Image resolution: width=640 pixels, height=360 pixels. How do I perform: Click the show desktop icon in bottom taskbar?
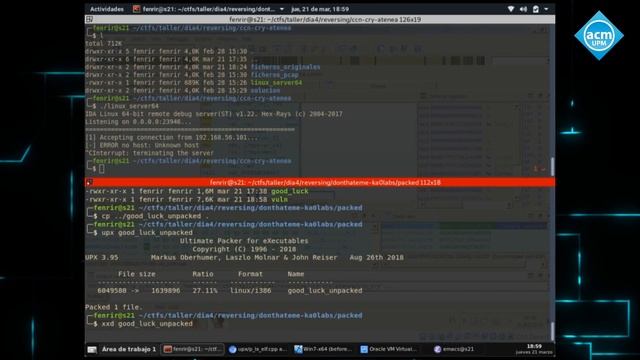[x=92, y=349]
